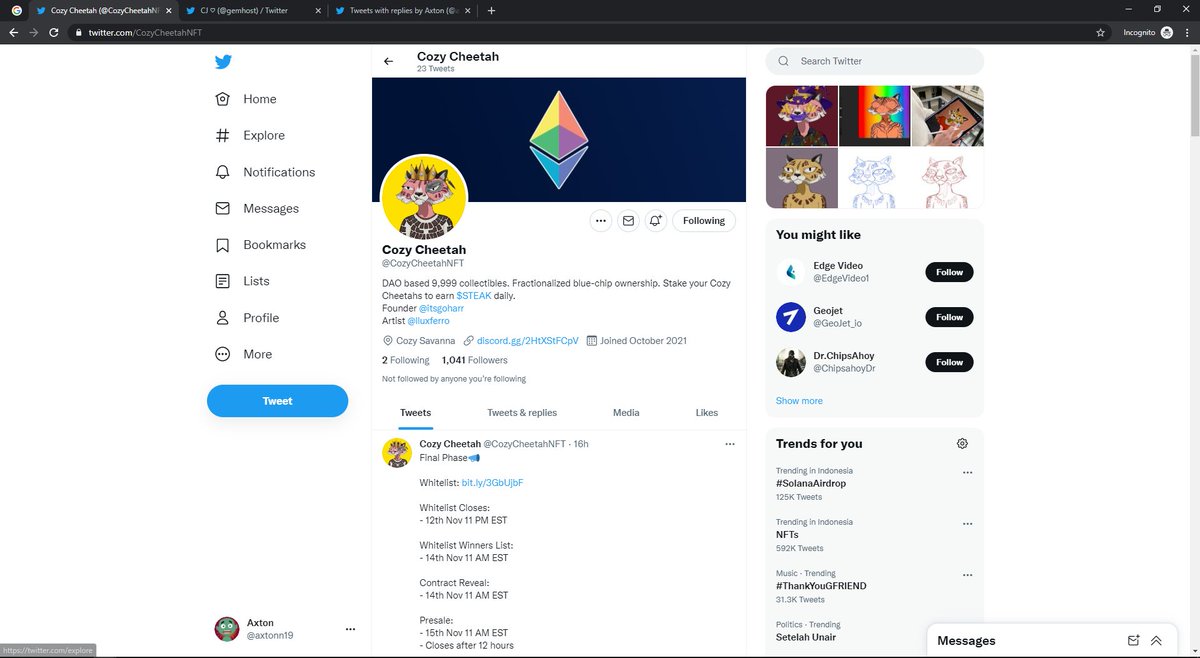The height and width of the screenshot is (658, 1200).
Task: Open the #SolanaAirdrop trend
Action: [x=810, y=484]
